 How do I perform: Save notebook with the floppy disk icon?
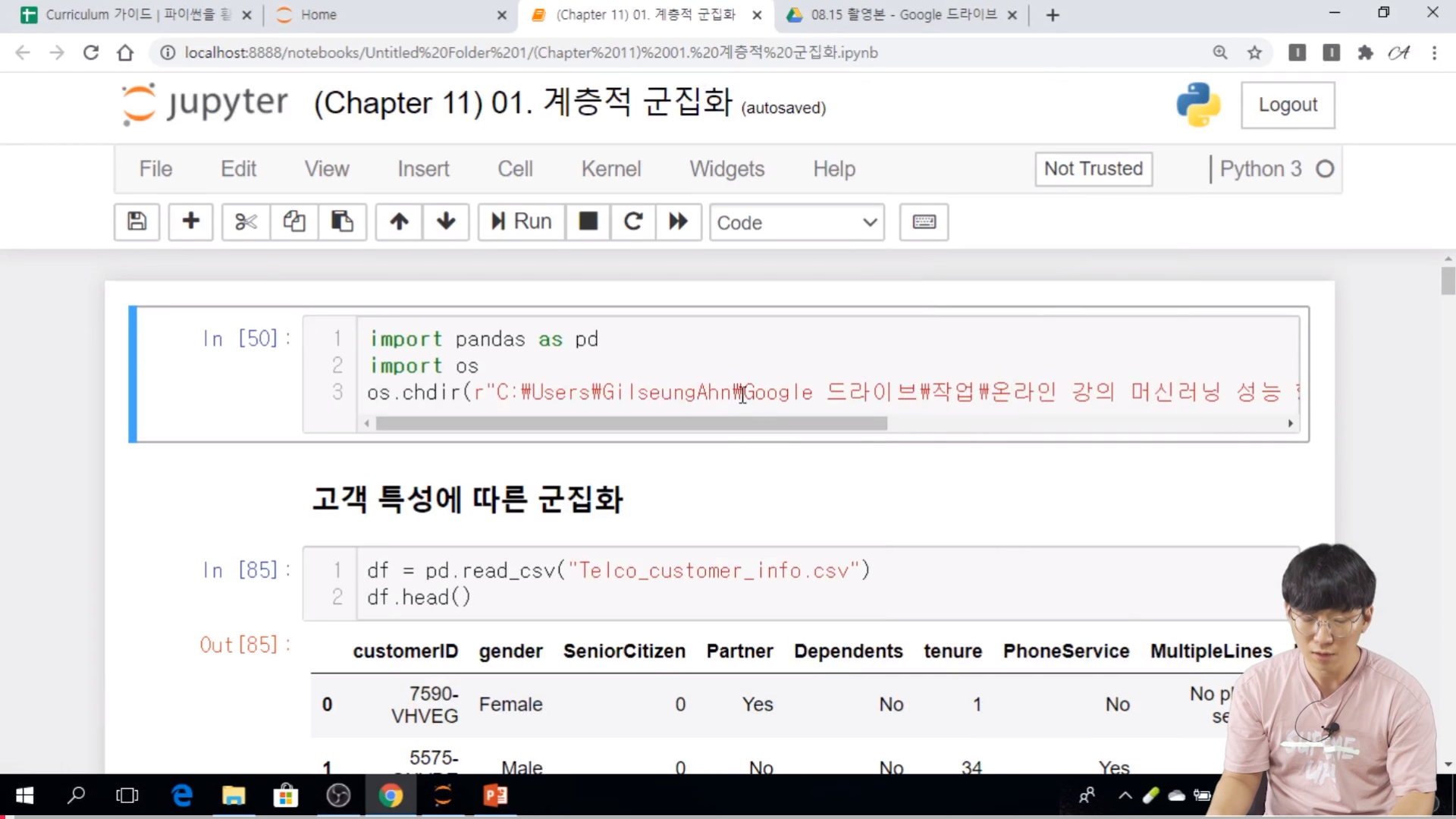(136, 221)
